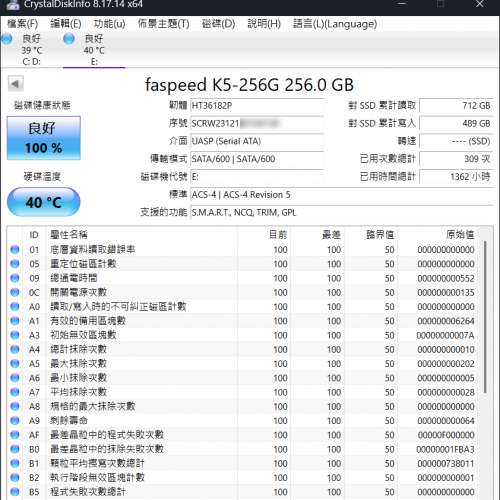The height and width of the screenshot is (500, 500).
Task: Close the CrystalDiskInfo window
Action: click(x=480, y=5)
